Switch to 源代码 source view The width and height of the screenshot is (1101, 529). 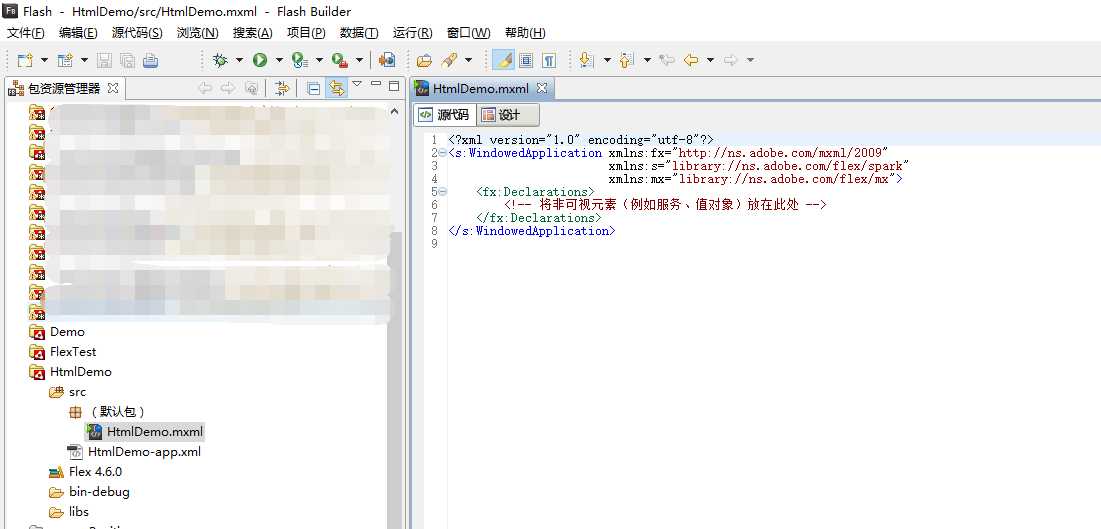click(x=444, y=115)
